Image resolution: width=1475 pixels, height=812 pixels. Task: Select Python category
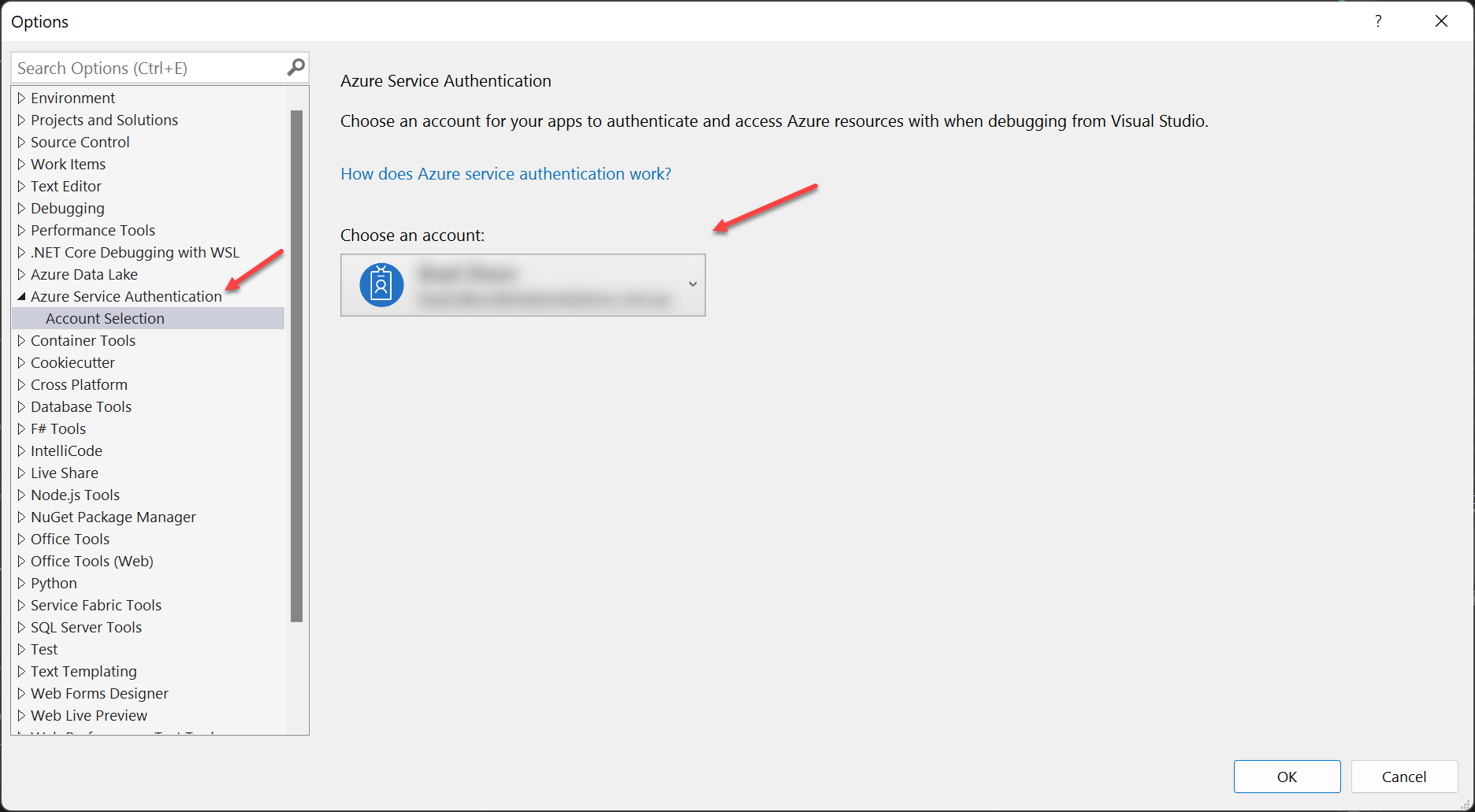[54, 583]
